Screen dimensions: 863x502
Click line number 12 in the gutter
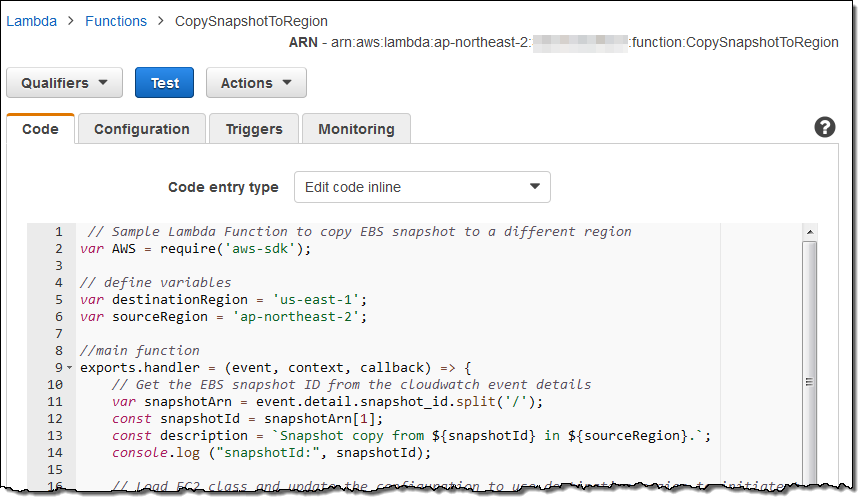point(55,418)
